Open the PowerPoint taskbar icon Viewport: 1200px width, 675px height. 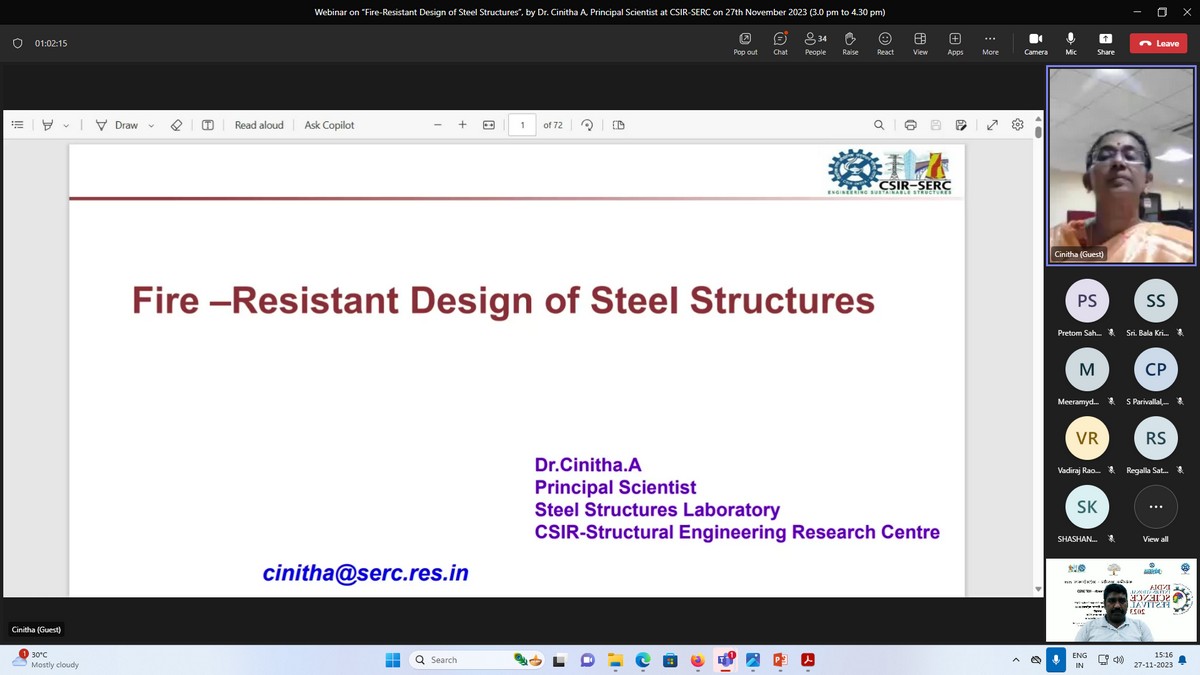(780, 660)
